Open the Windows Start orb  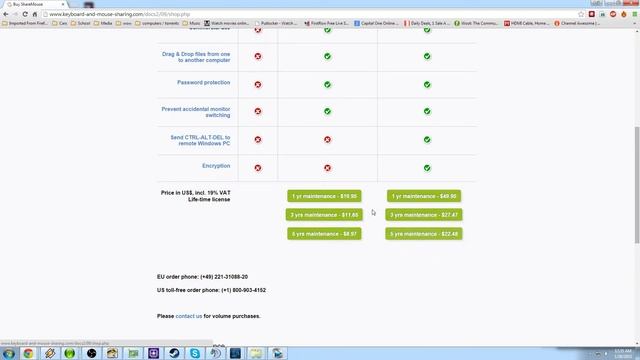9,353
